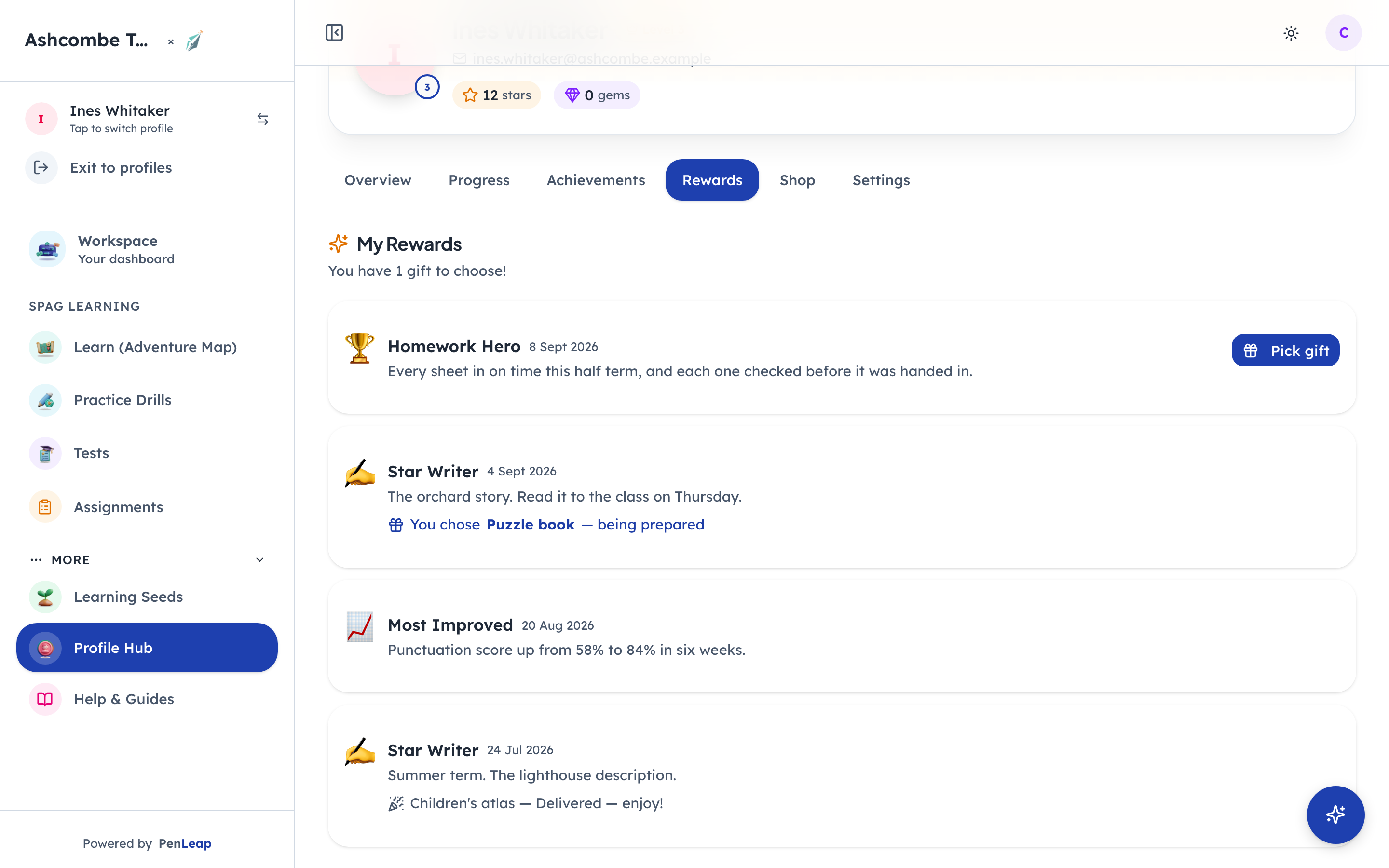Open Help & Guides page
1389x868 pixels.
coord(147,699)
